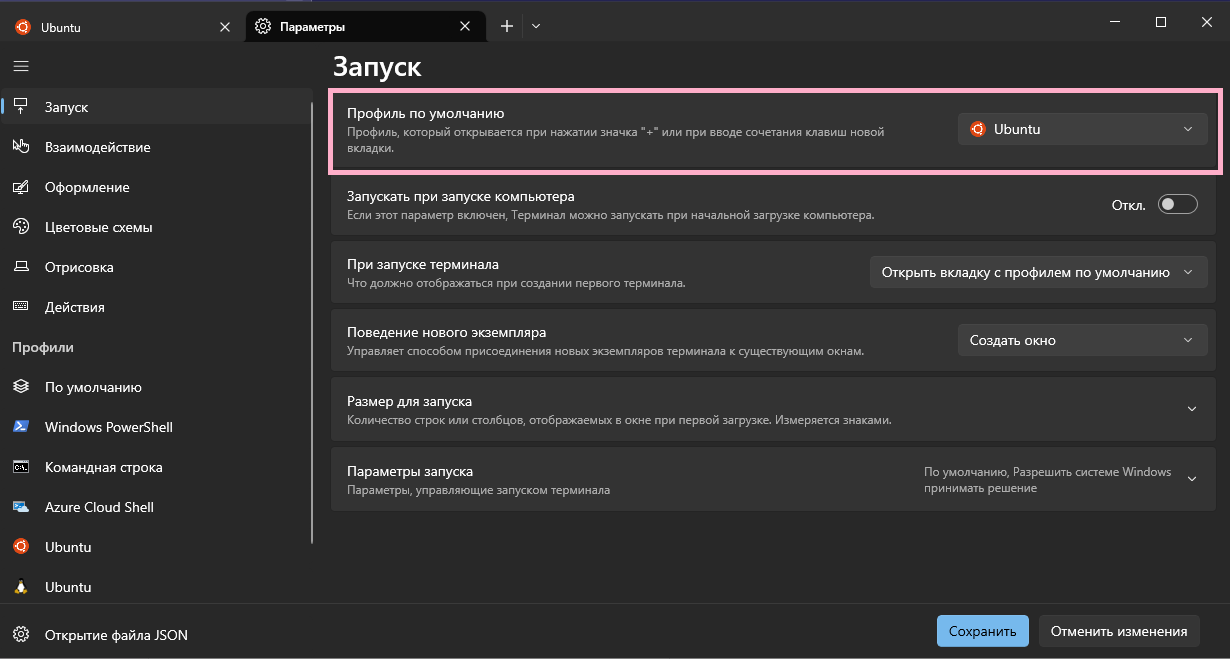1231x659 pixels.
Task: Go to the Оформление settings page
Action: pyautogui.click(x=158, y=187)
